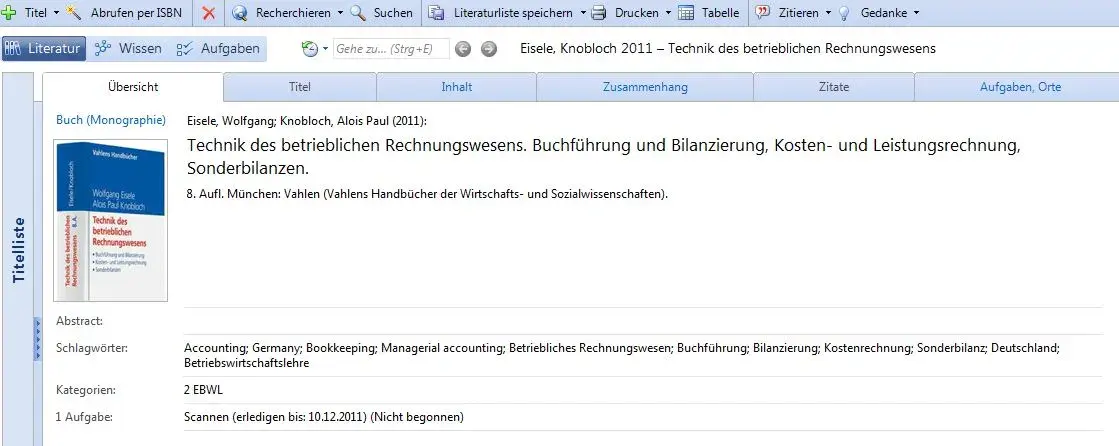Expand the Literaturliste speichern dropdown arrow

583,13
